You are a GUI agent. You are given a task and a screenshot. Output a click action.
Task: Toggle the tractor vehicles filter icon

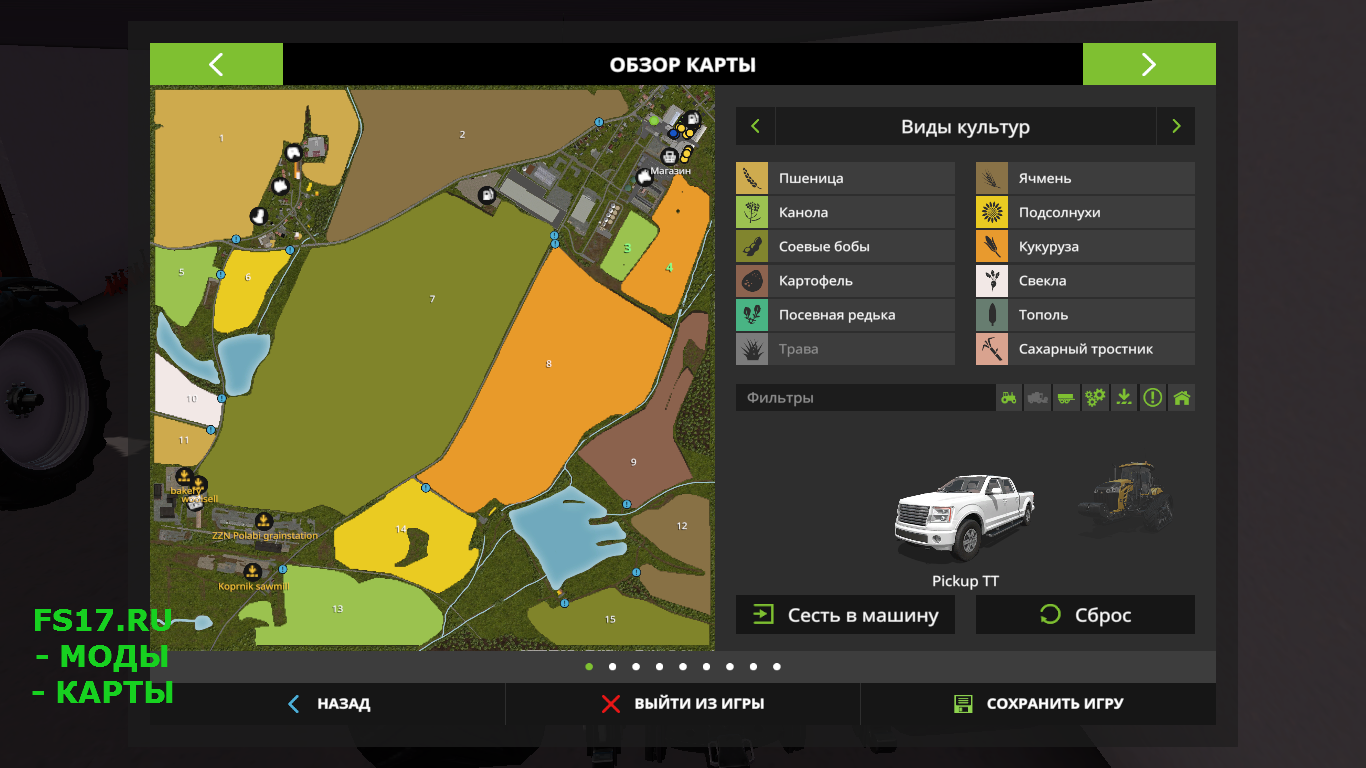(x=1009, y=398)
